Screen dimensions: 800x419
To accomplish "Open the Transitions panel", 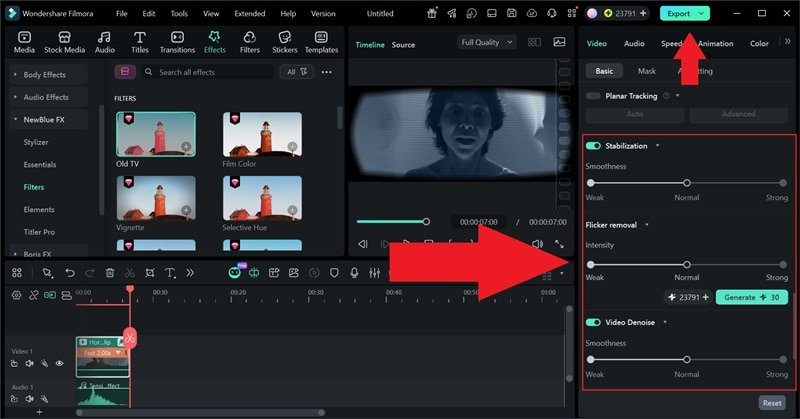I will 177,42.
